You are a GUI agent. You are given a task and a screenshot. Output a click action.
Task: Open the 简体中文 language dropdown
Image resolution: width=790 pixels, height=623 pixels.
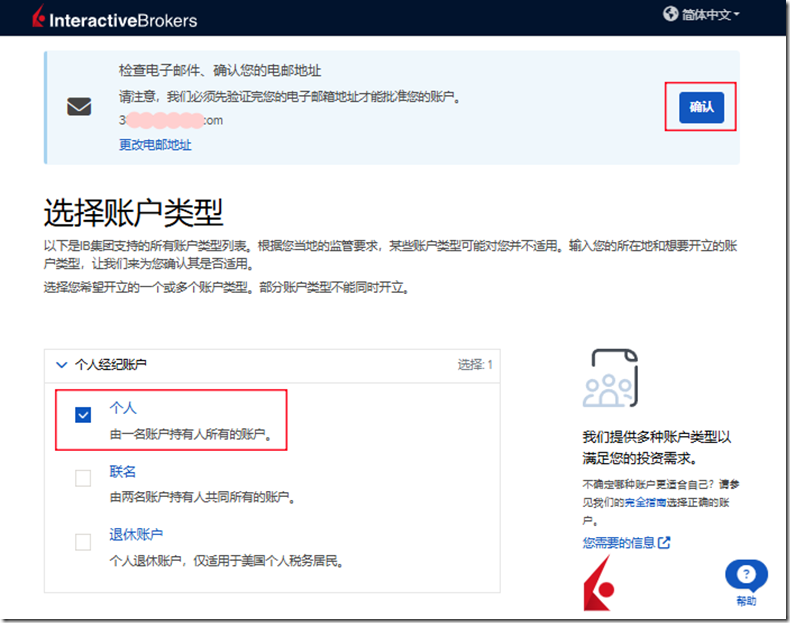pos(710,15)
